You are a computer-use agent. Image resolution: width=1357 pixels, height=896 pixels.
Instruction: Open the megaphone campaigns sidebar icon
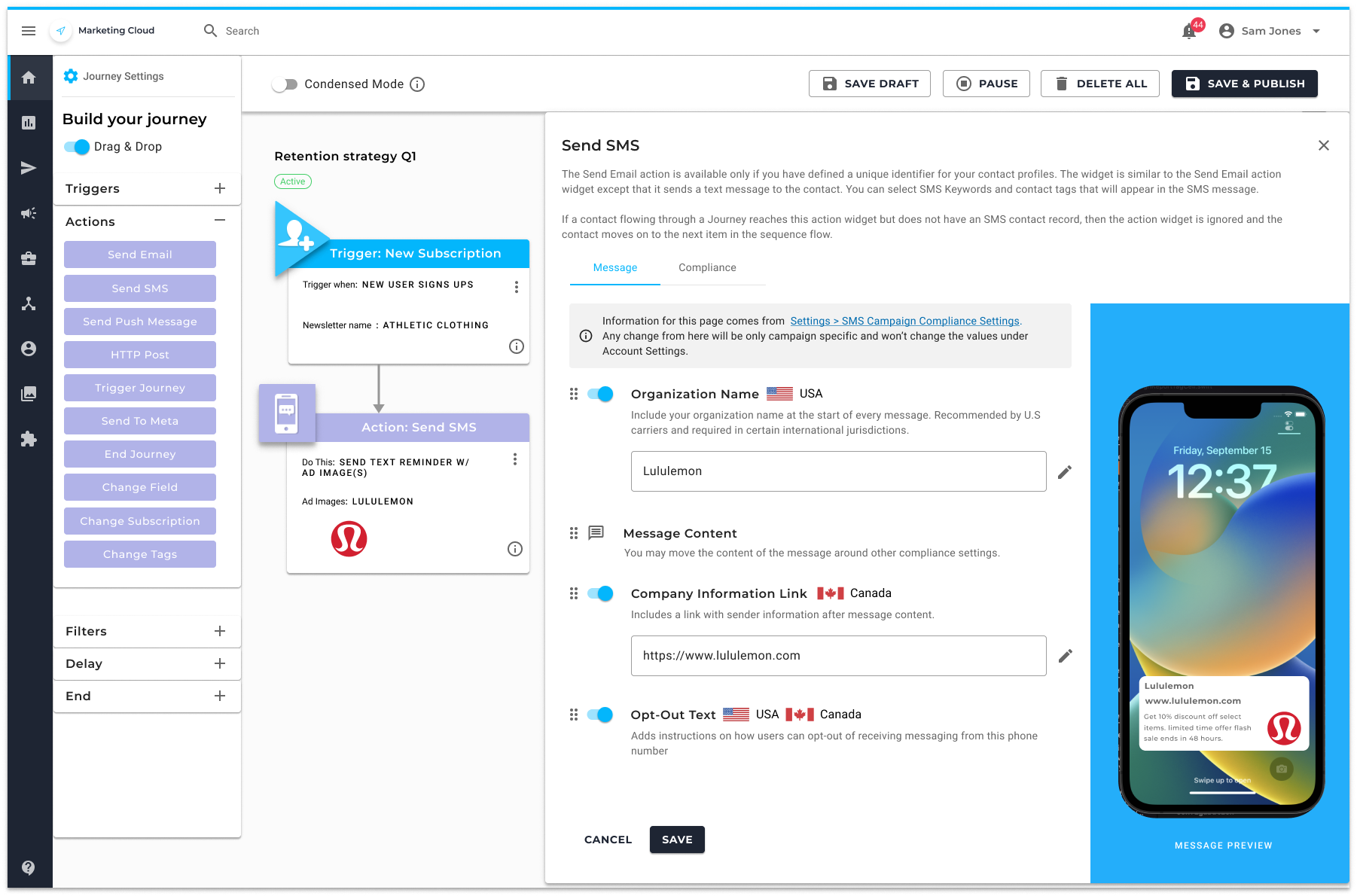(29, 213)
